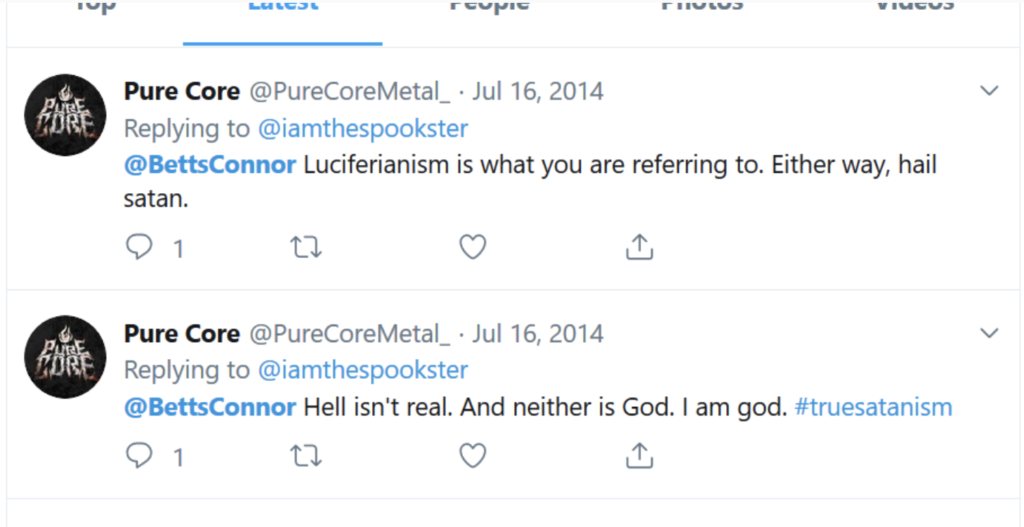Viewport: 1024px width, 527px height.
Task: Like the tweet ending in 'hail satan'
Action: click(x=472, y=247)
